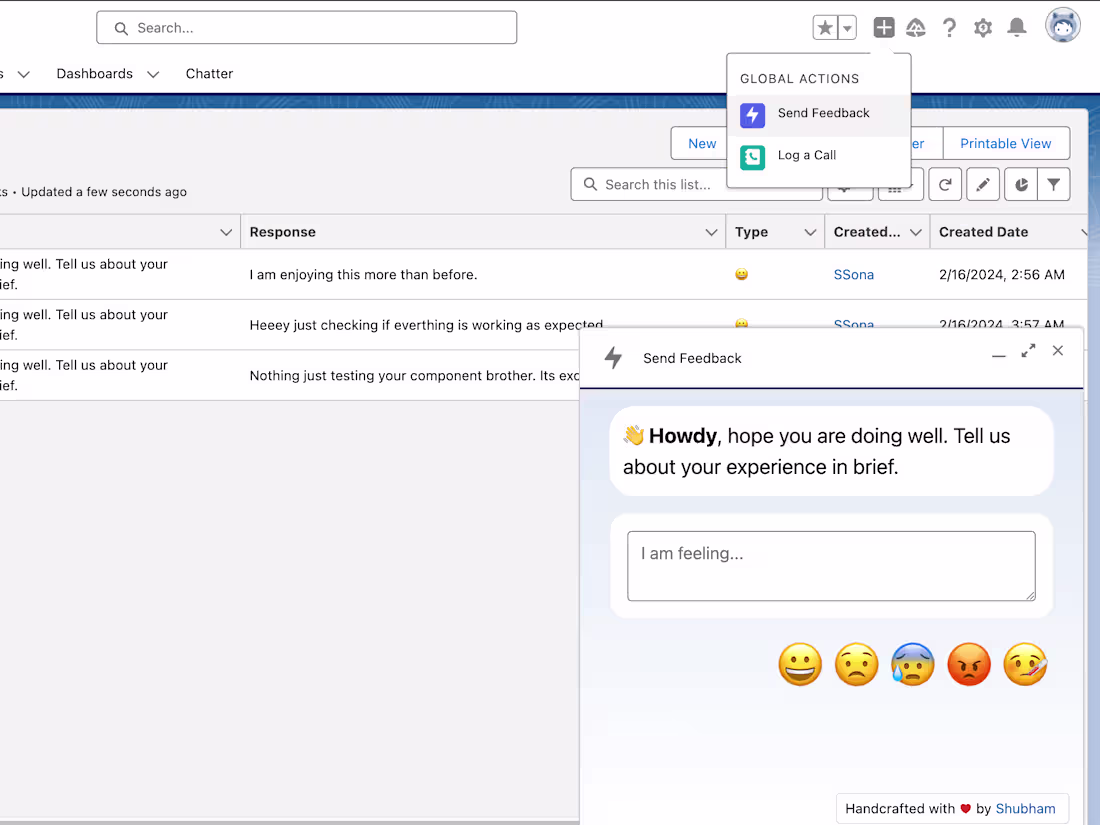1100x825 pixels.
Task: Open your user profile avatar
Action: click(1062, 25)
